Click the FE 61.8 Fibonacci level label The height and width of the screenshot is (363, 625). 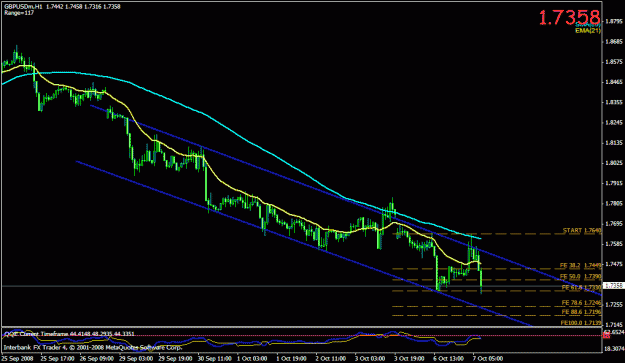(x=582, y=287)
